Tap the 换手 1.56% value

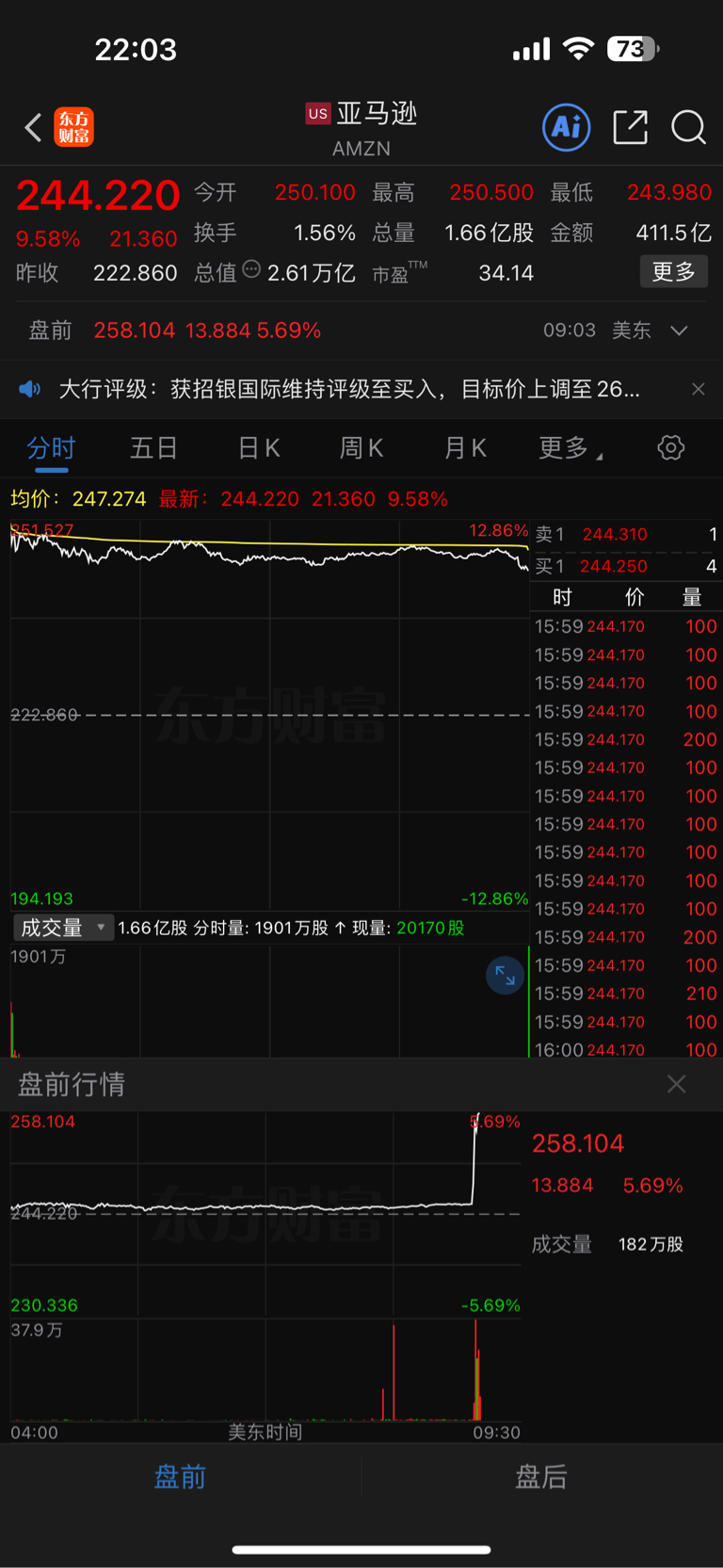tap(325, 233)
